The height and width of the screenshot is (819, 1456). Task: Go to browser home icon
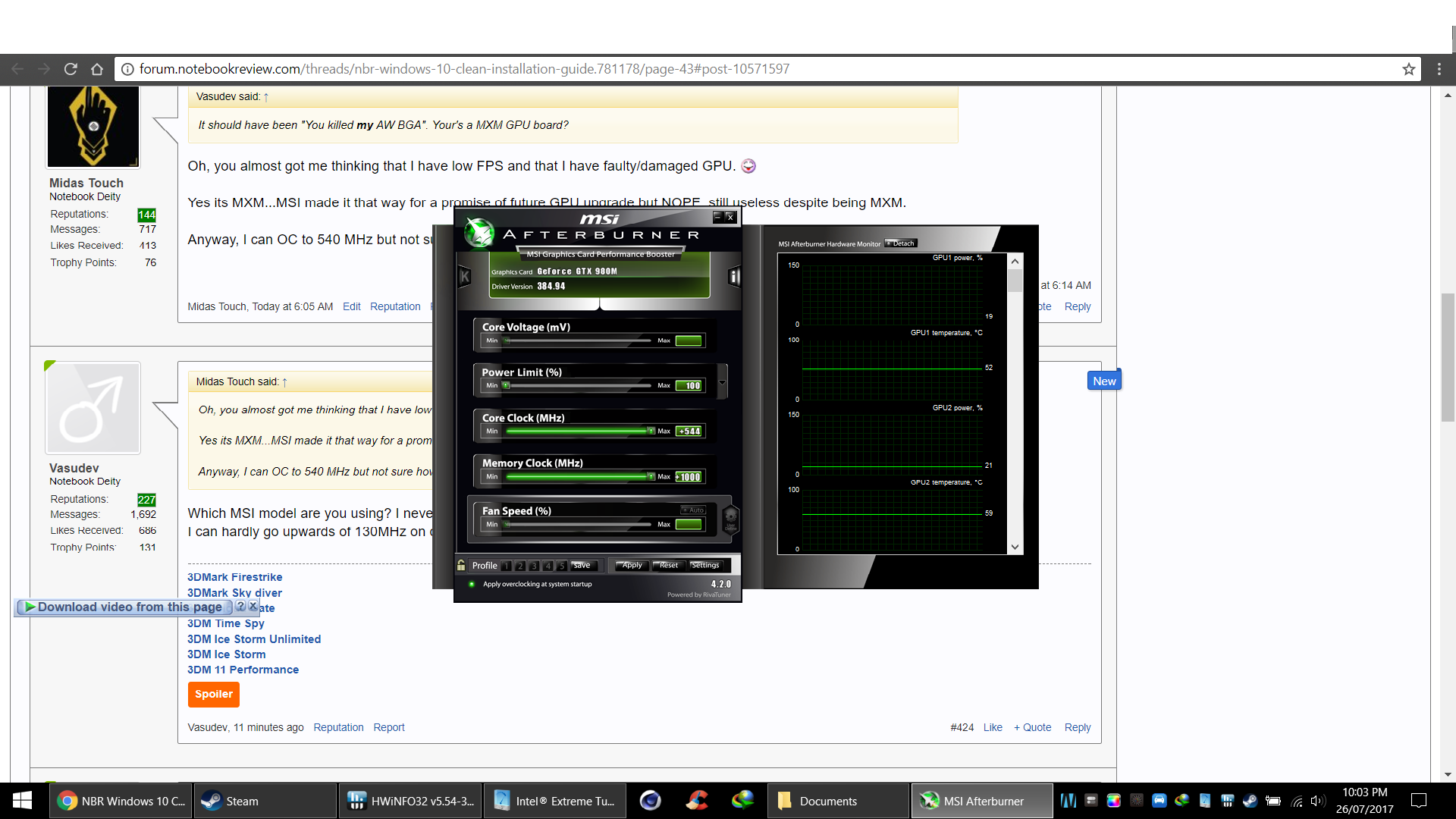tap(97, 69)
